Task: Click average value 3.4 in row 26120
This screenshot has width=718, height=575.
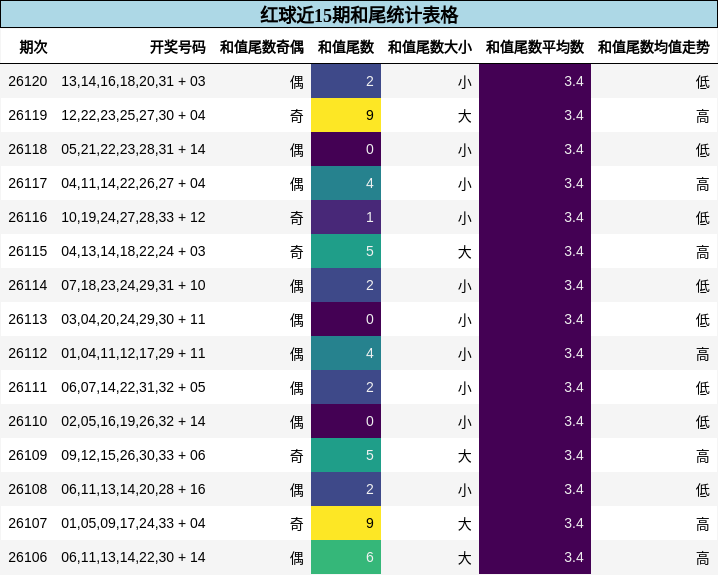Action: [x=535, y=81]
